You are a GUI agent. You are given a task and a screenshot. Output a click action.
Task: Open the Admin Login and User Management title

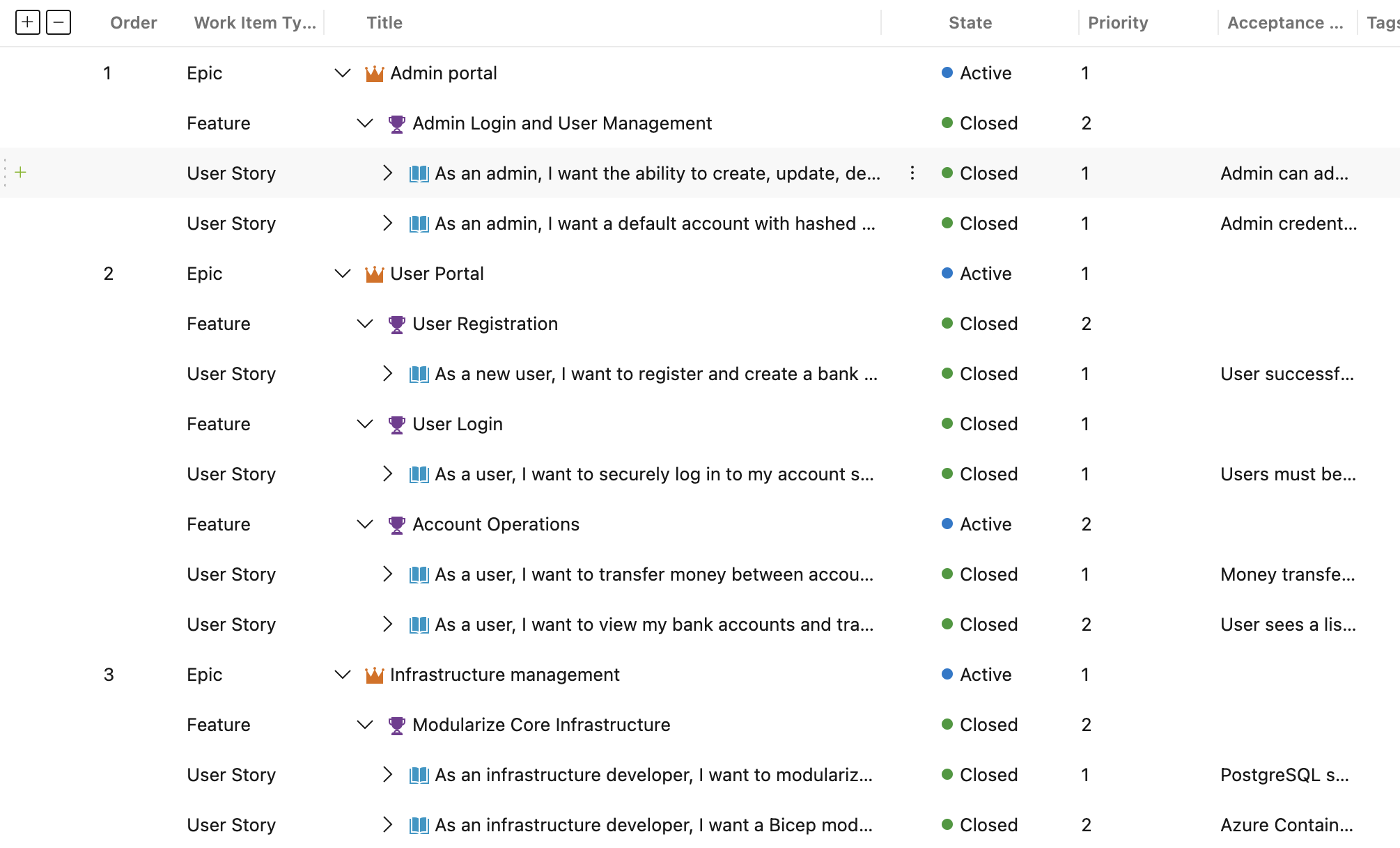tap(561, 123)
